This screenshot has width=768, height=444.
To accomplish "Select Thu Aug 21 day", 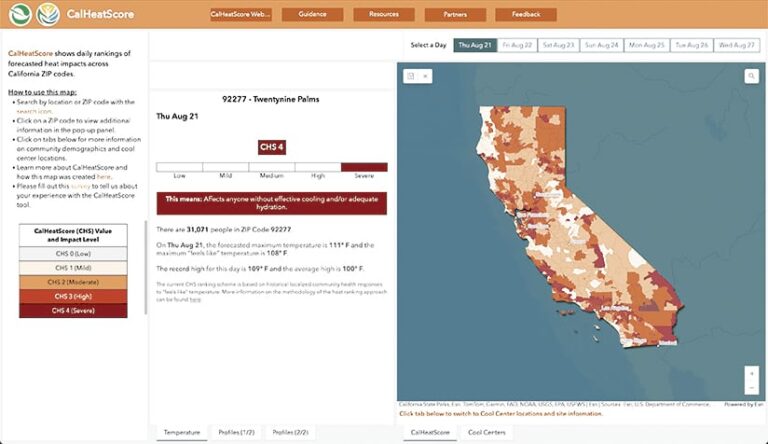I will [475, 45].
